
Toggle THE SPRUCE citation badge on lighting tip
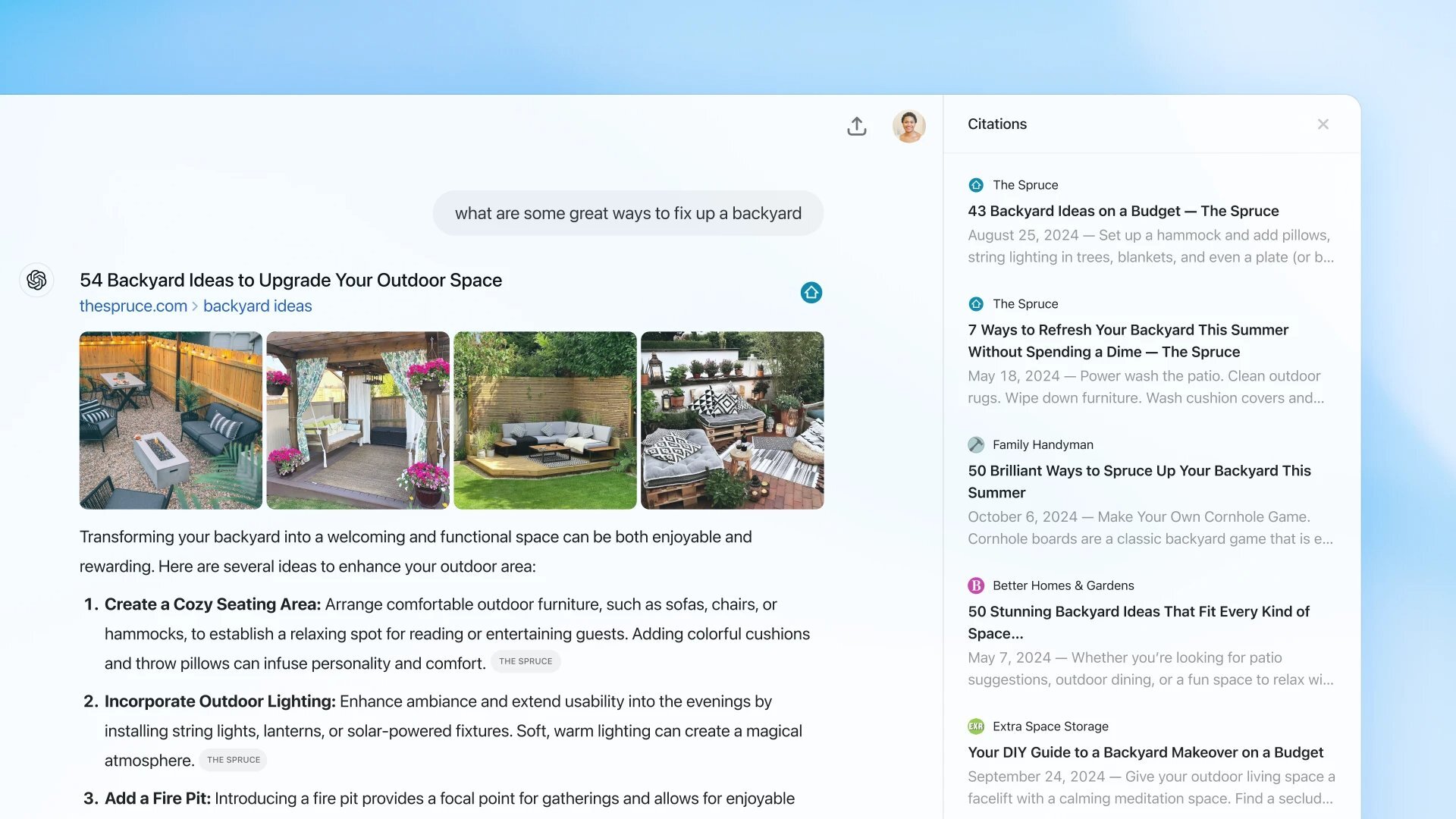(234, 759)
